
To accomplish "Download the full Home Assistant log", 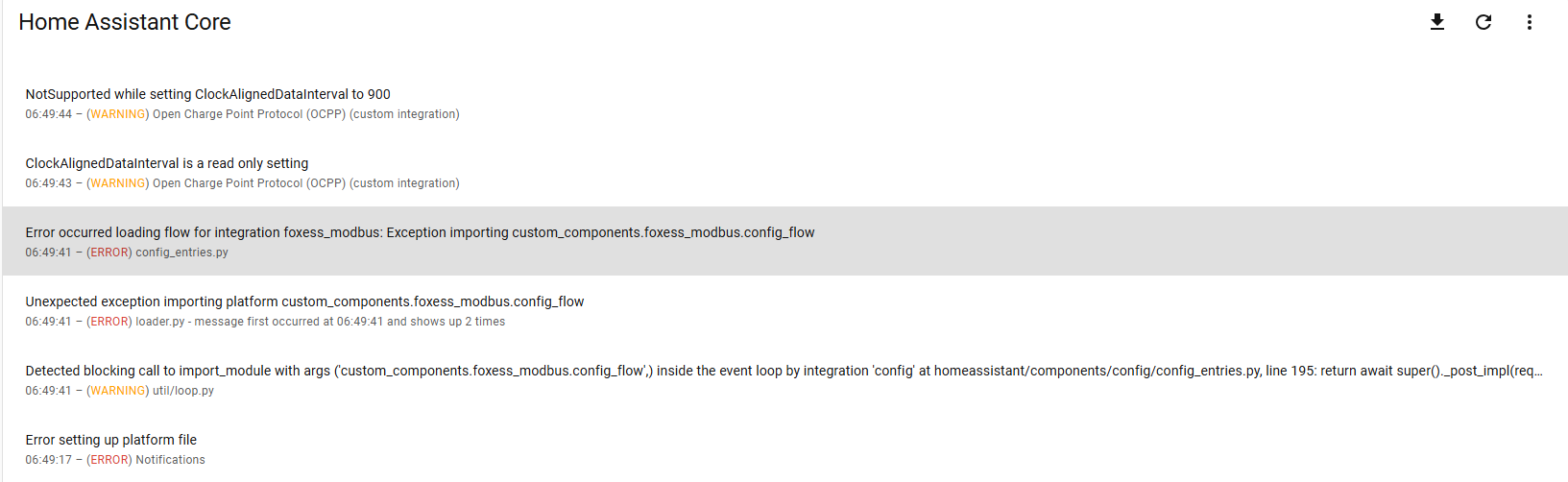I will [1437, 22].
